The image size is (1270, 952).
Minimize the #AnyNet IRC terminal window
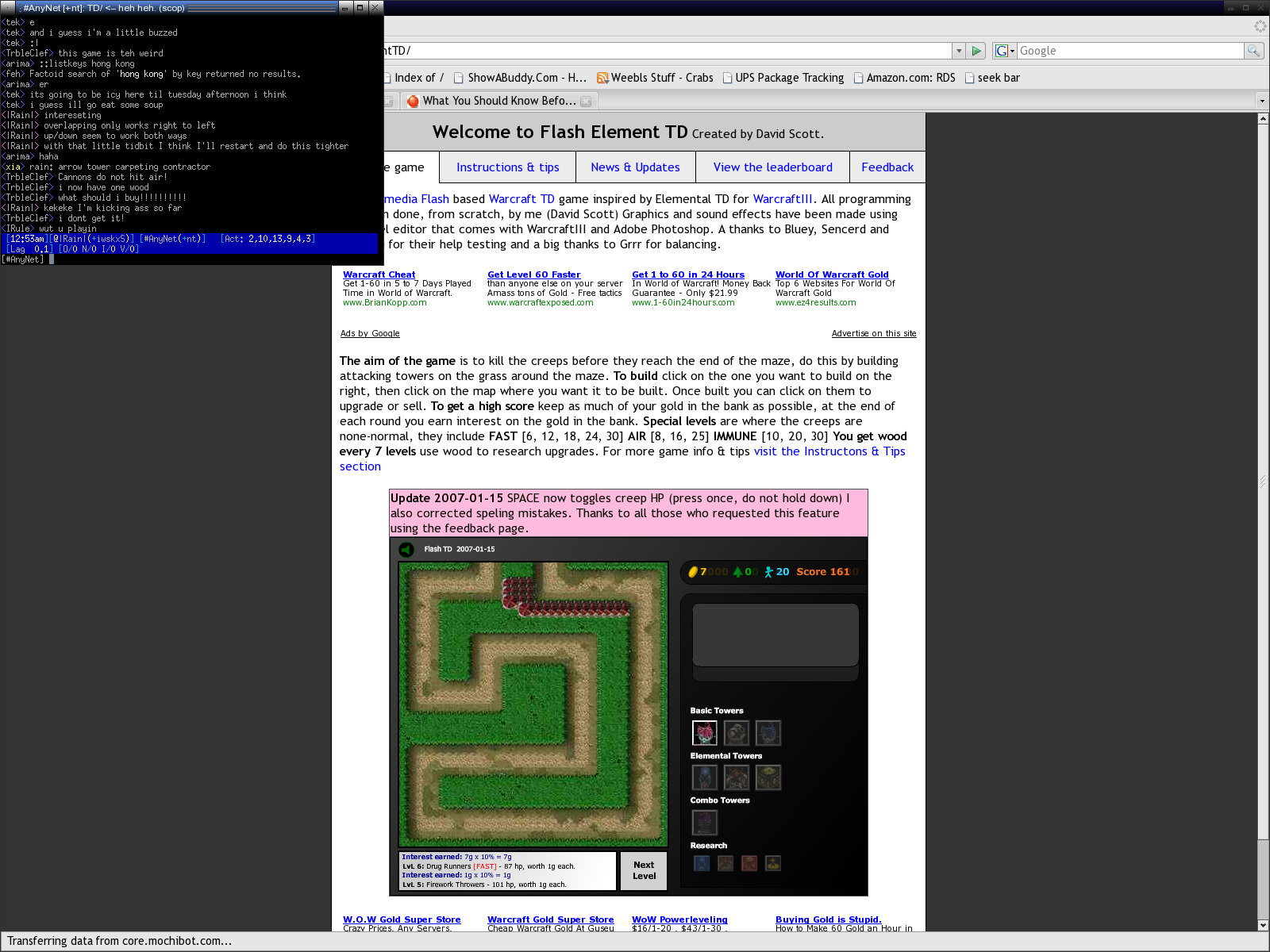tap(344, 8)
